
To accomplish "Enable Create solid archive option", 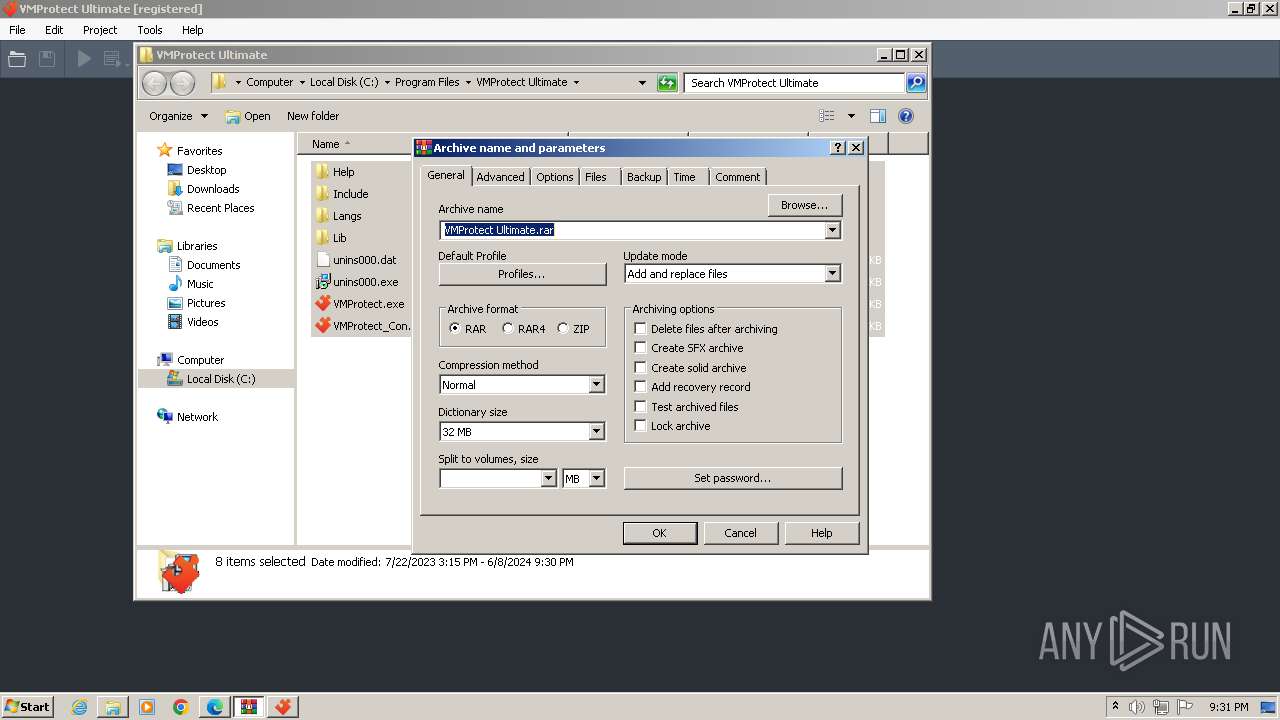I will 641,368.
